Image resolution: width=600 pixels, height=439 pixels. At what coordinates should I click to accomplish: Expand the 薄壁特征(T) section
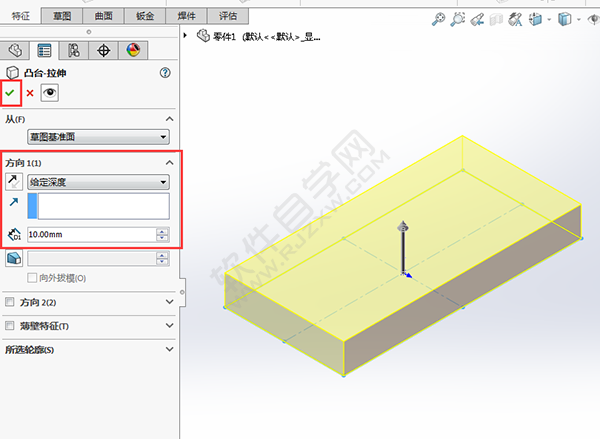click(170, 326)
